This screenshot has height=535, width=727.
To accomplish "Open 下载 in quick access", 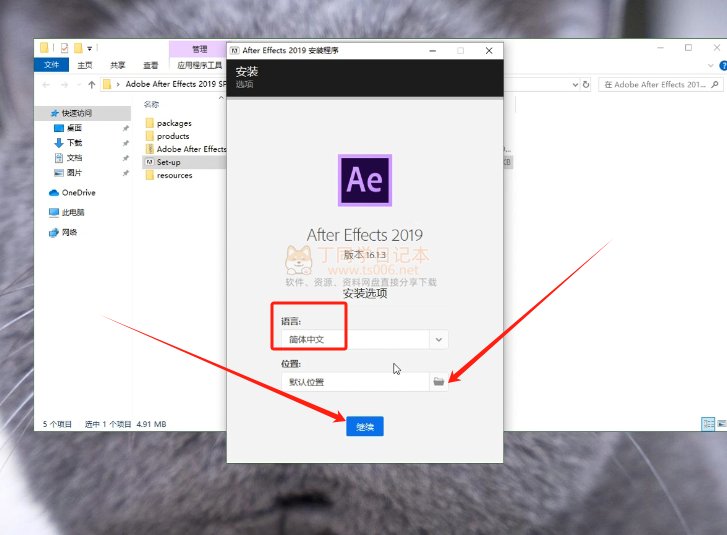I will (74, 143).
